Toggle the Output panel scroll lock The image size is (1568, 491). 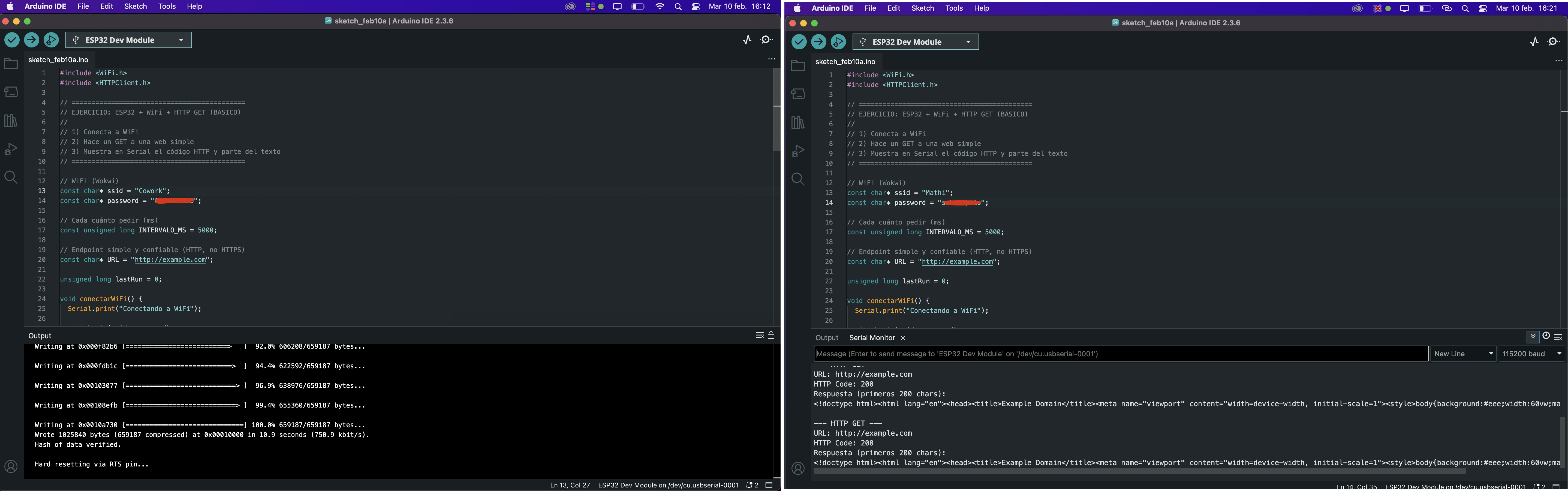[x=771, y=336]
